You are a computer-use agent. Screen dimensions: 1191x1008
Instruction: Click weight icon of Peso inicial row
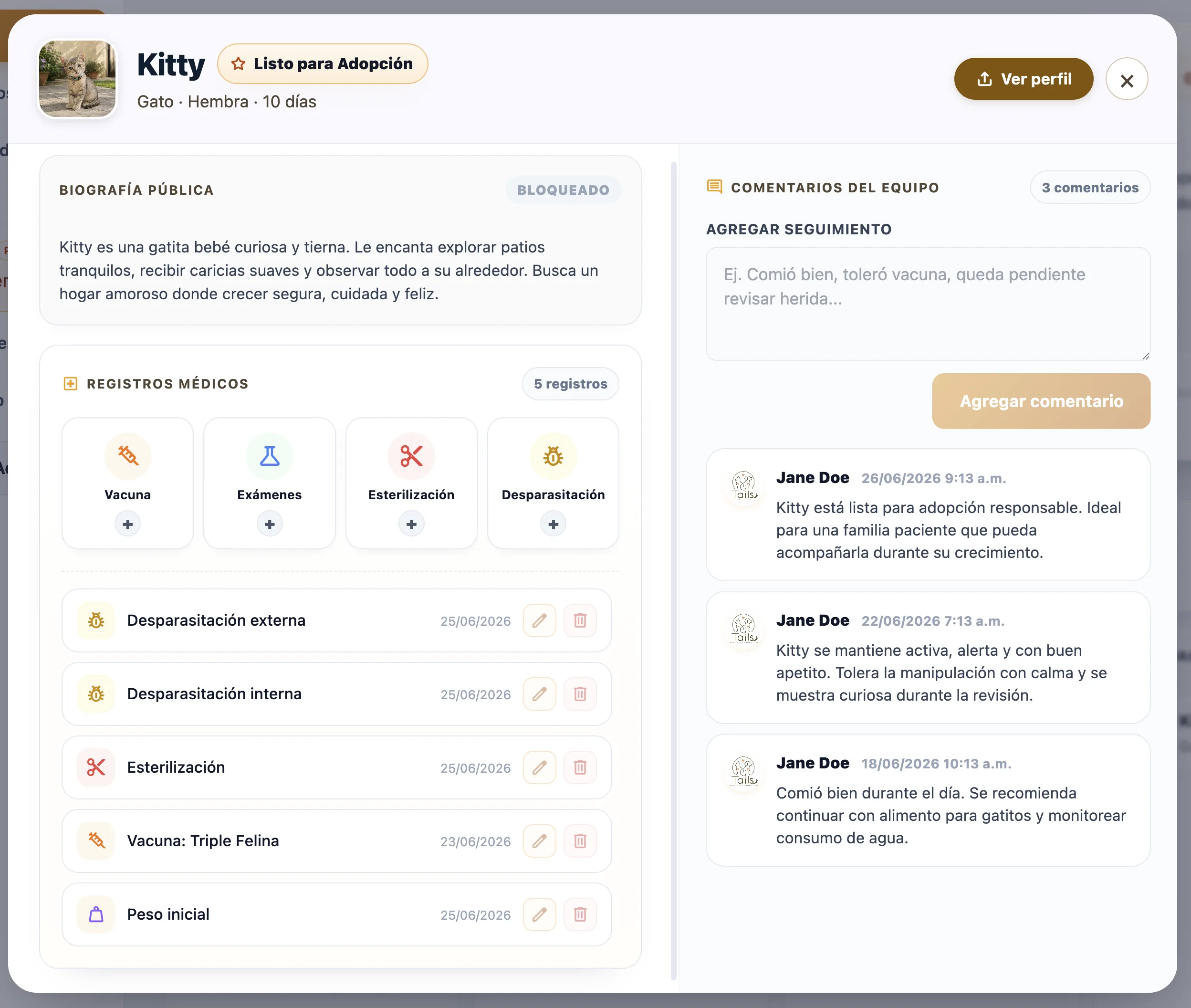pos(96,915)
